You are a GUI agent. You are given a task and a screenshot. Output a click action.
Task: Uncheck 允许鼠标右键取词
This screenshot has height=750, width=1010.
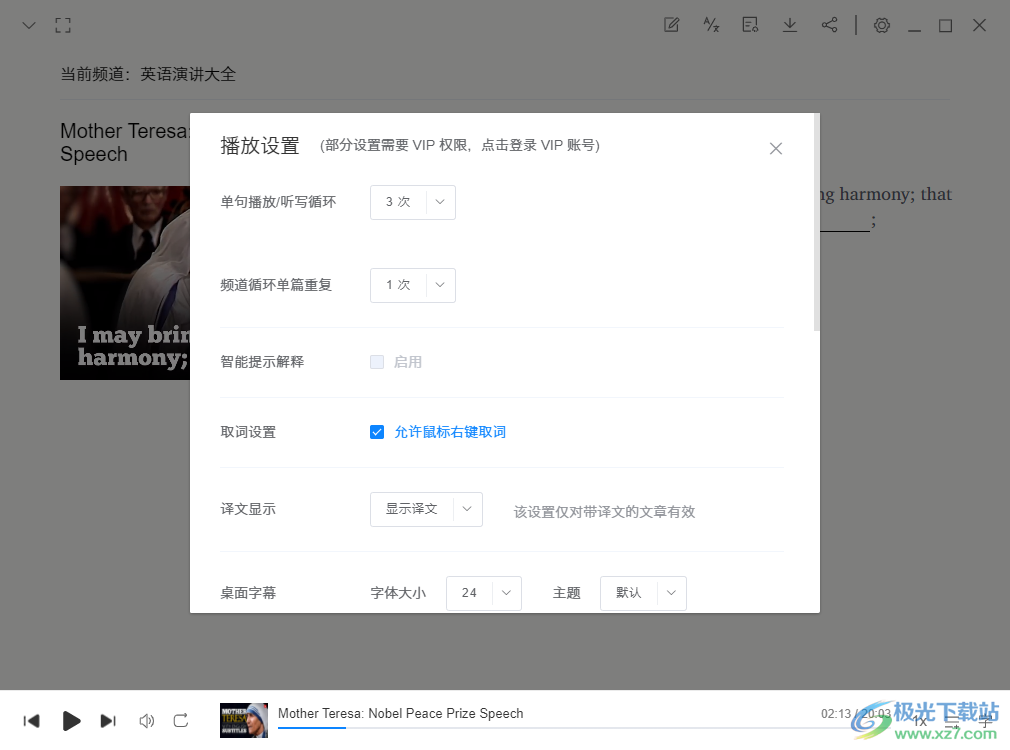click(377, 432)
